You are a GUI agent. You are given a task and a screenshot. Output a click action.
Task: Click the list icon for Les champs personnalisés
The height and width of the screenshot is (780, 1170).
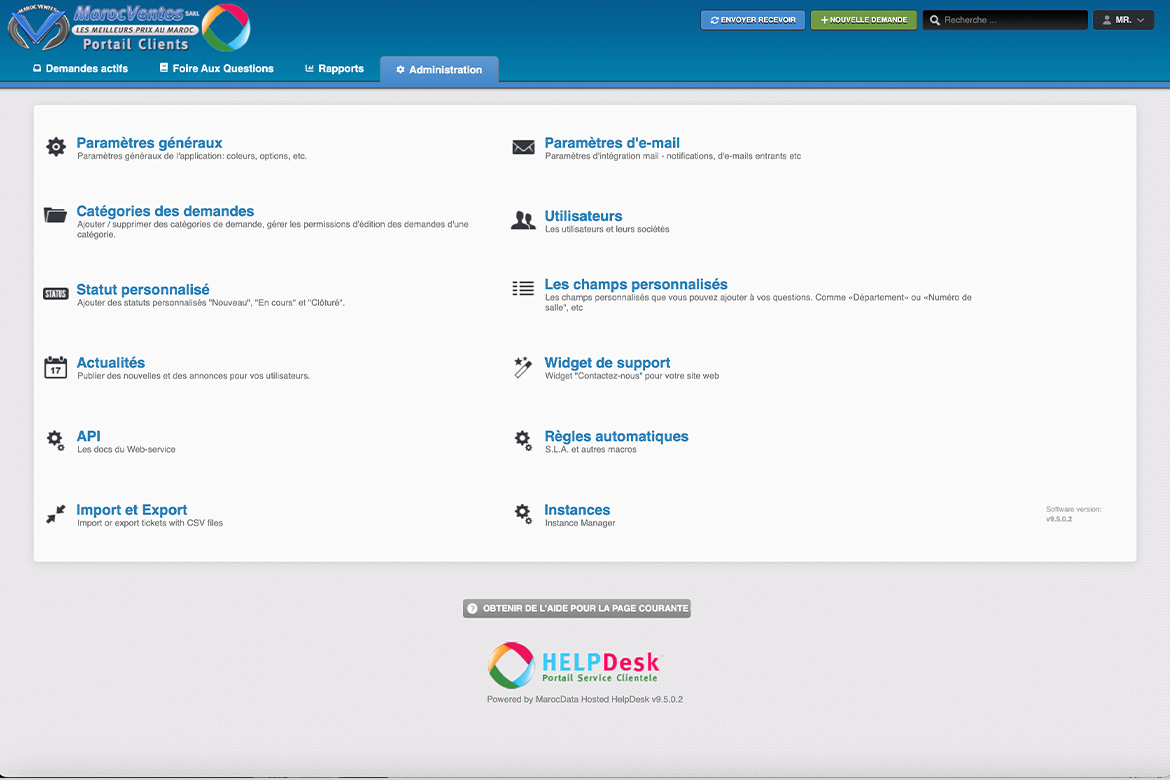[523, 289]
